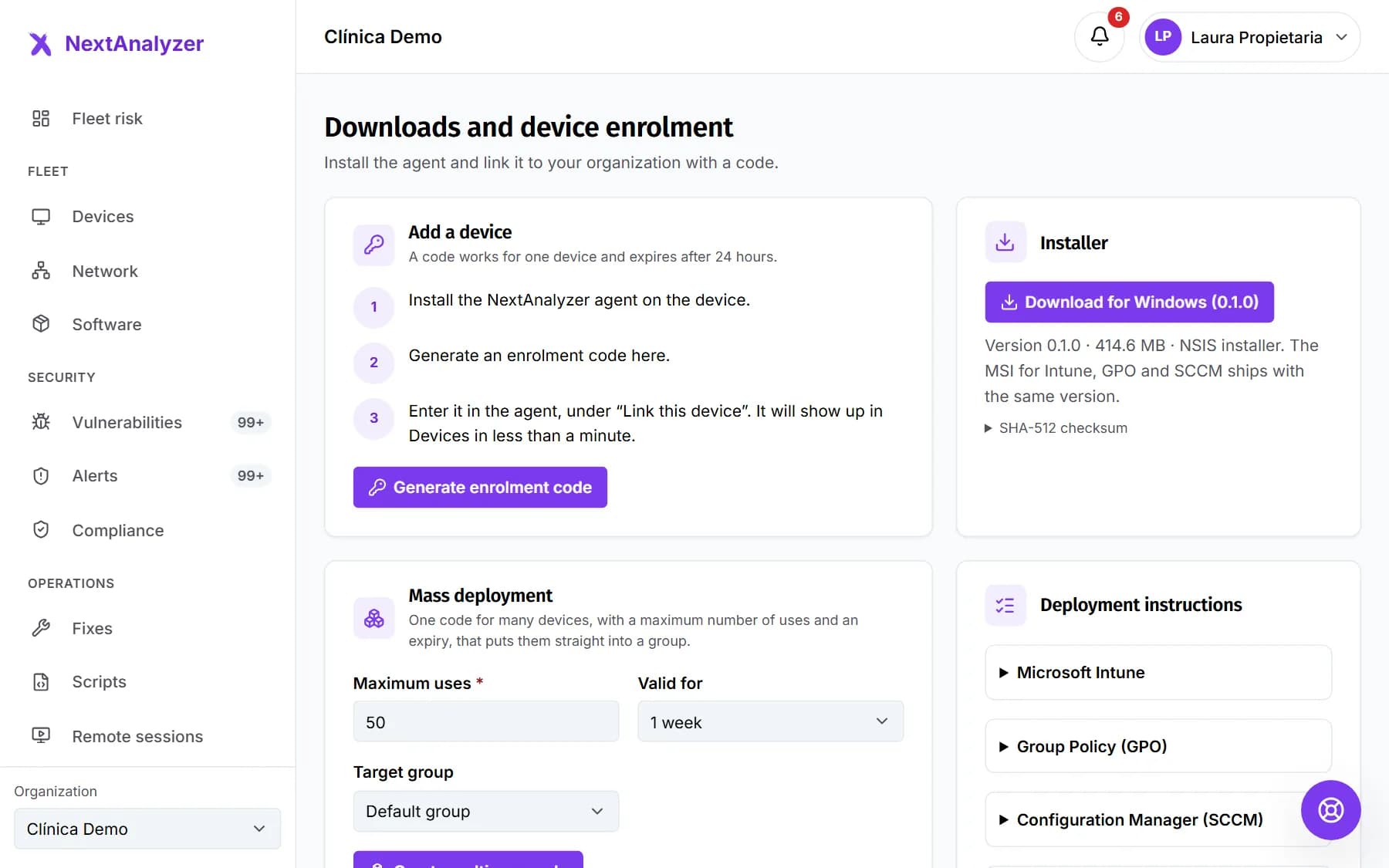Click the Fleet risk dashboard icon
The height and width of the screenshot is (868, 1389).
[x=41, y=118]
